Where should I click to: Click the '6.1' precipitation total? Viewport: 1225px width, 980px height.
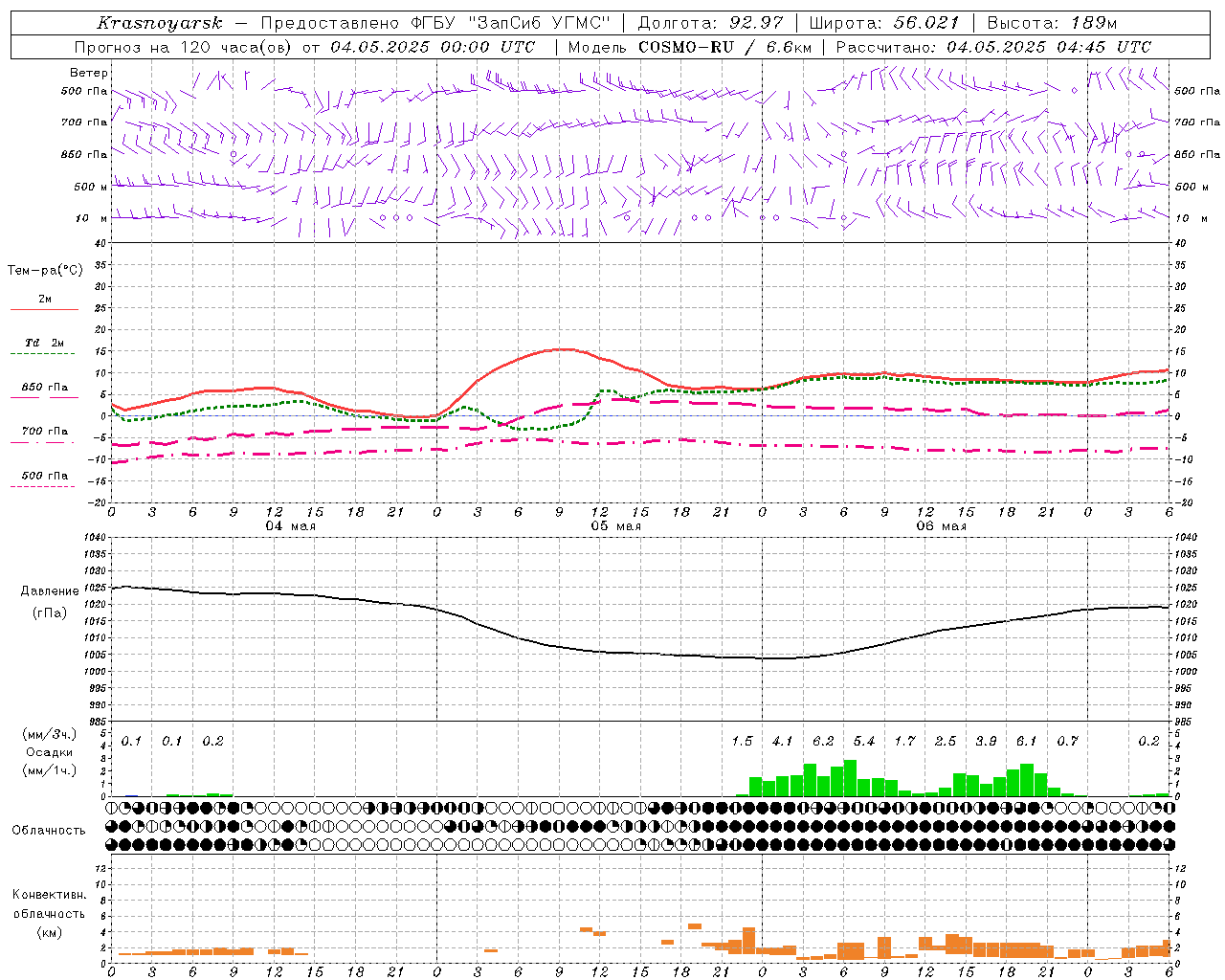pyautogui.click(x=1026, y=742)
